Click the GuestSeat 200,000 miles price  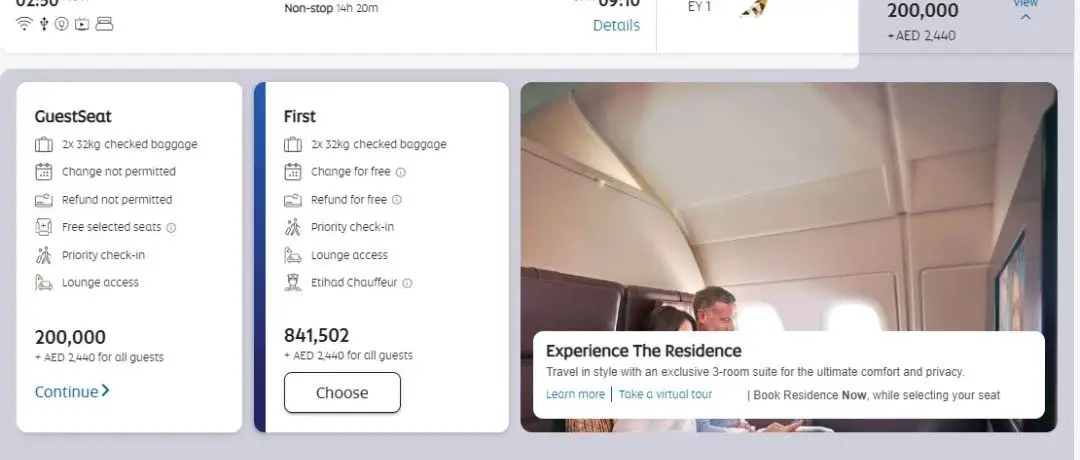pyautogui.click(x=70, y=337)
